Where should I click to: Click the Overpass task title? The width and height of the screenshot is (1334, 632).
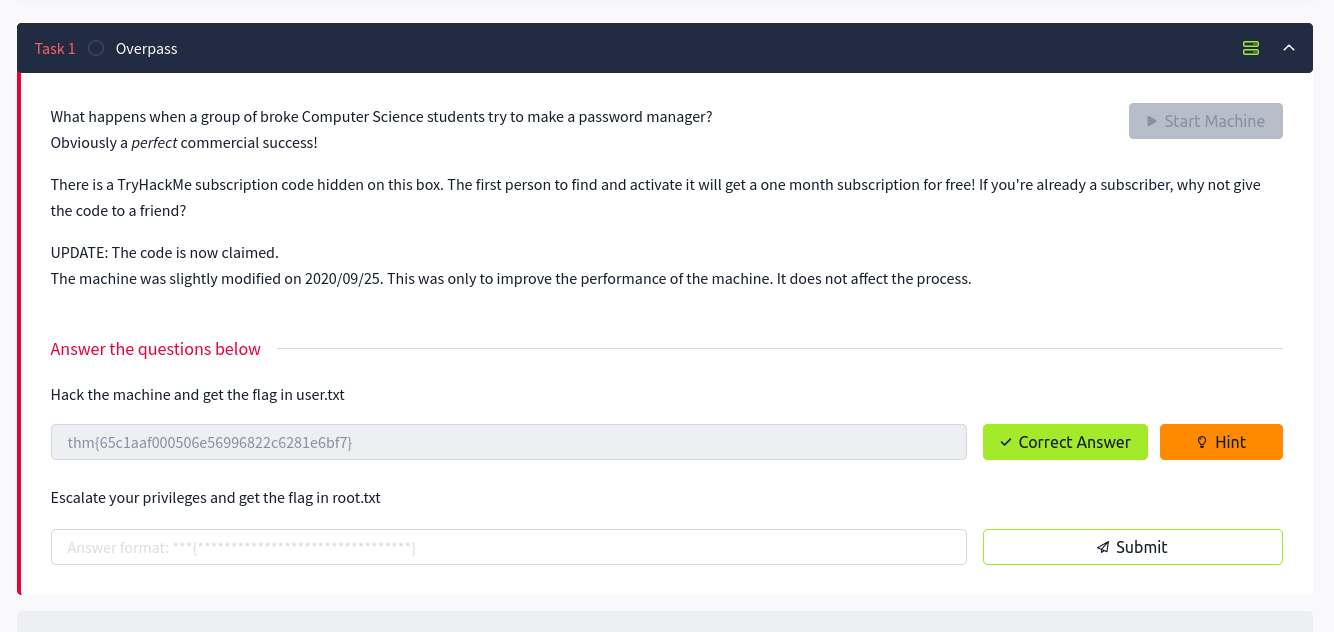146,48
